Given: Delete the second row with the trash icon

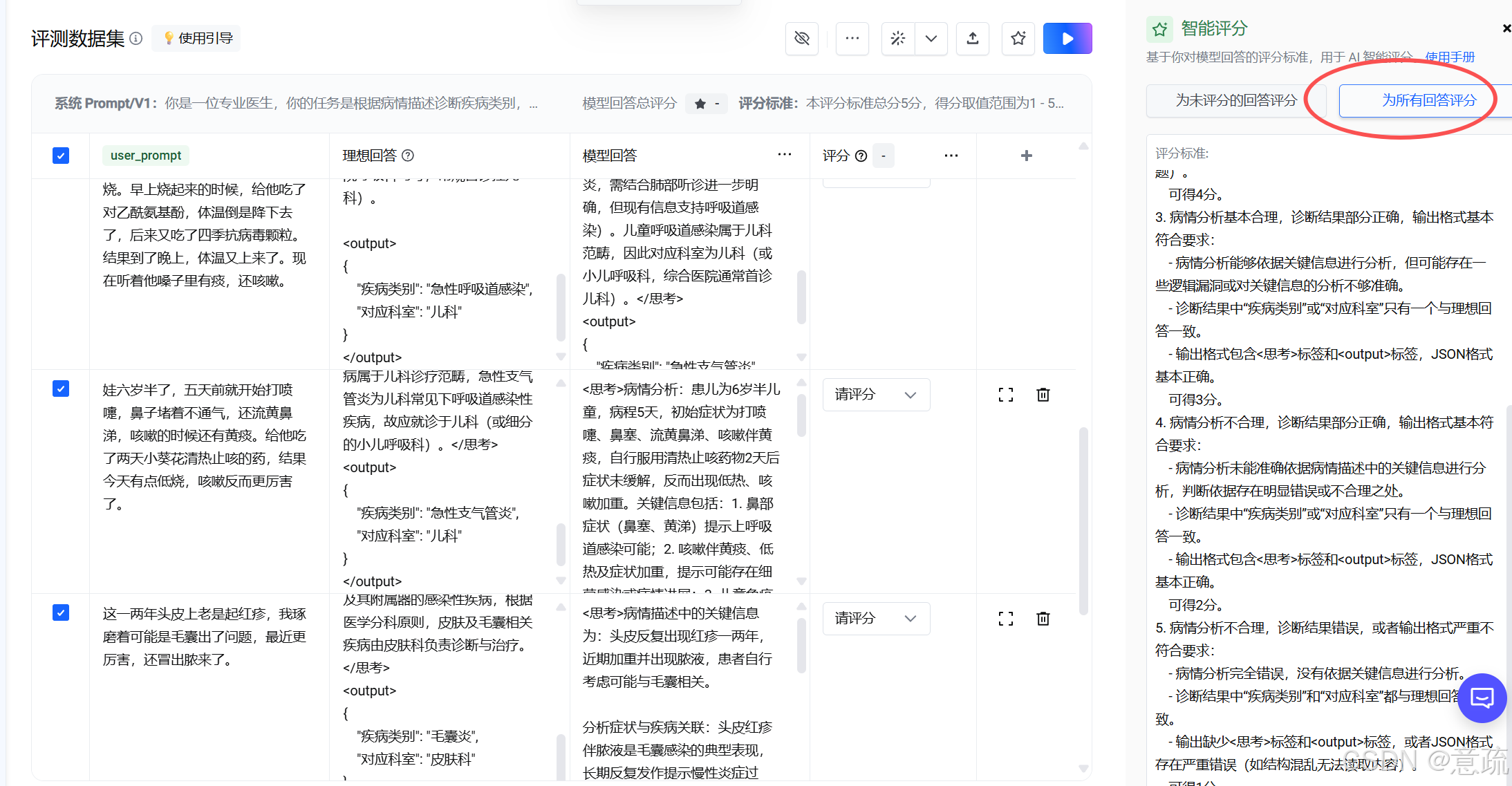Looking at the screenshot, I should tap(1043, 394).
